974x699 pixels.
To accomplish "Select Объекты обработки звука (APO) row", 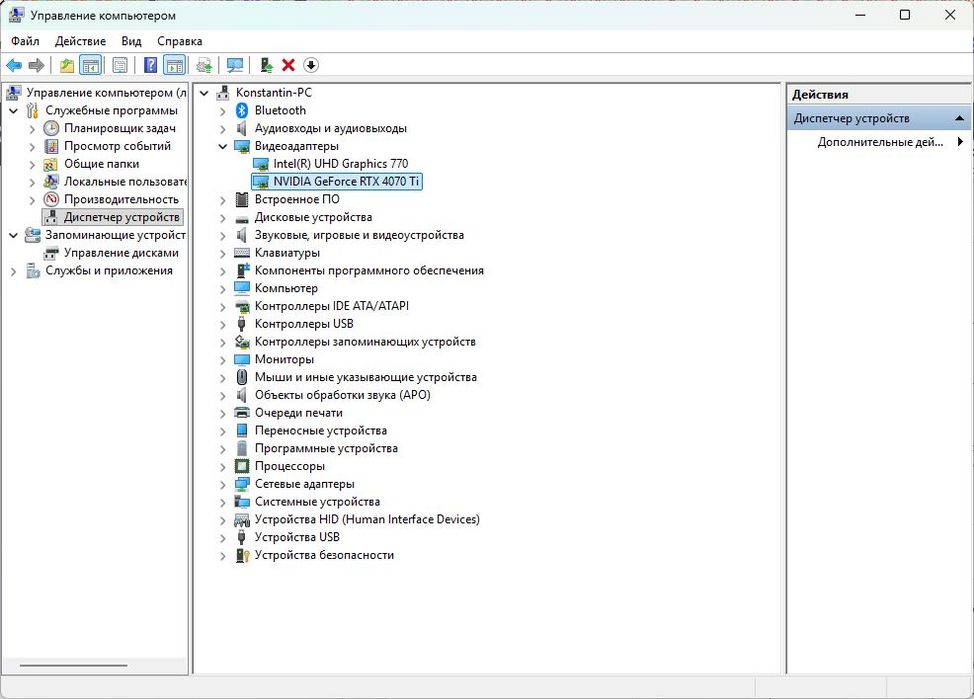I will click(x=342, y=395).
